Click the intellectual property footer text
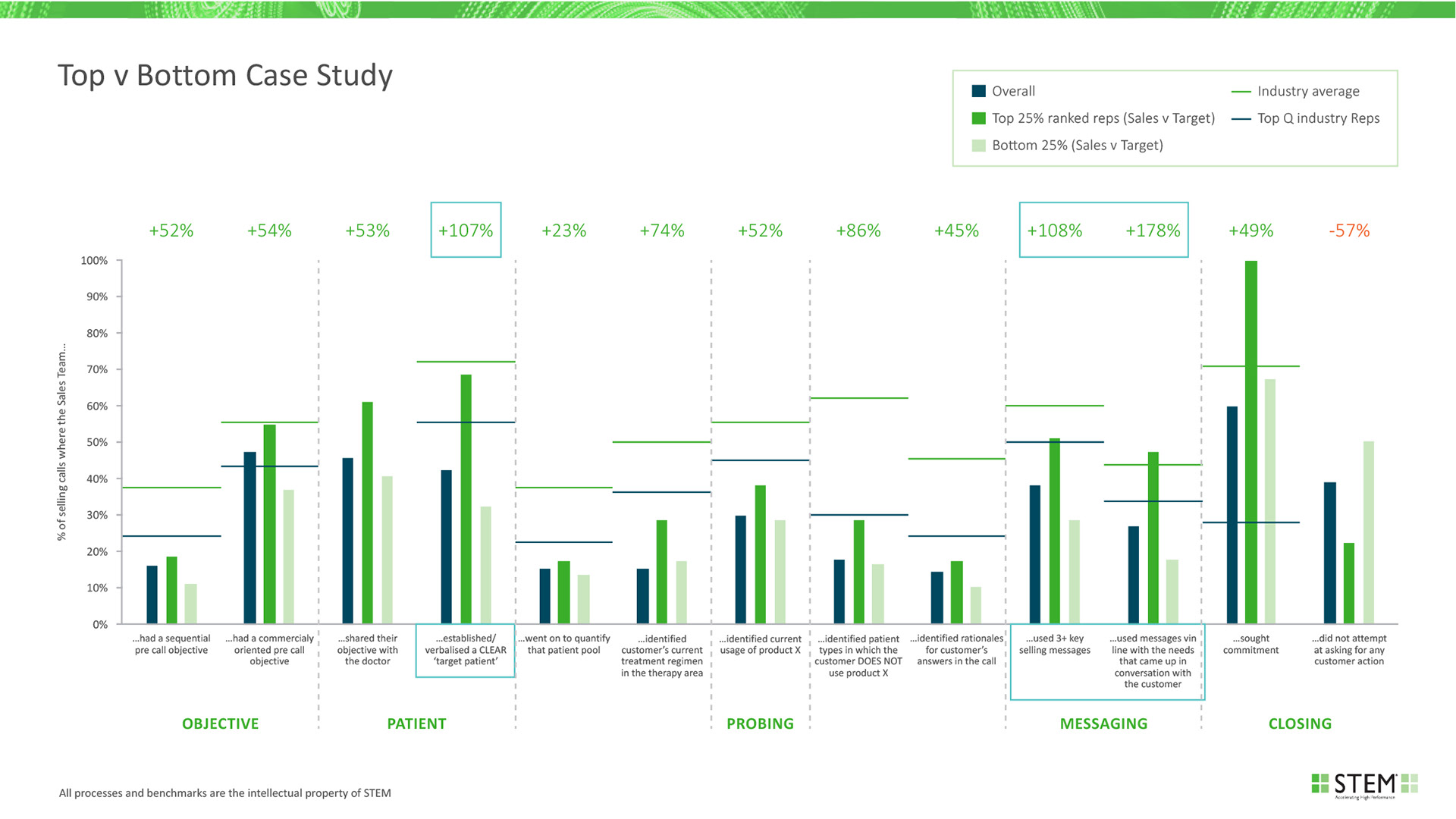The image size is (1456, 819). coord(225,793)
